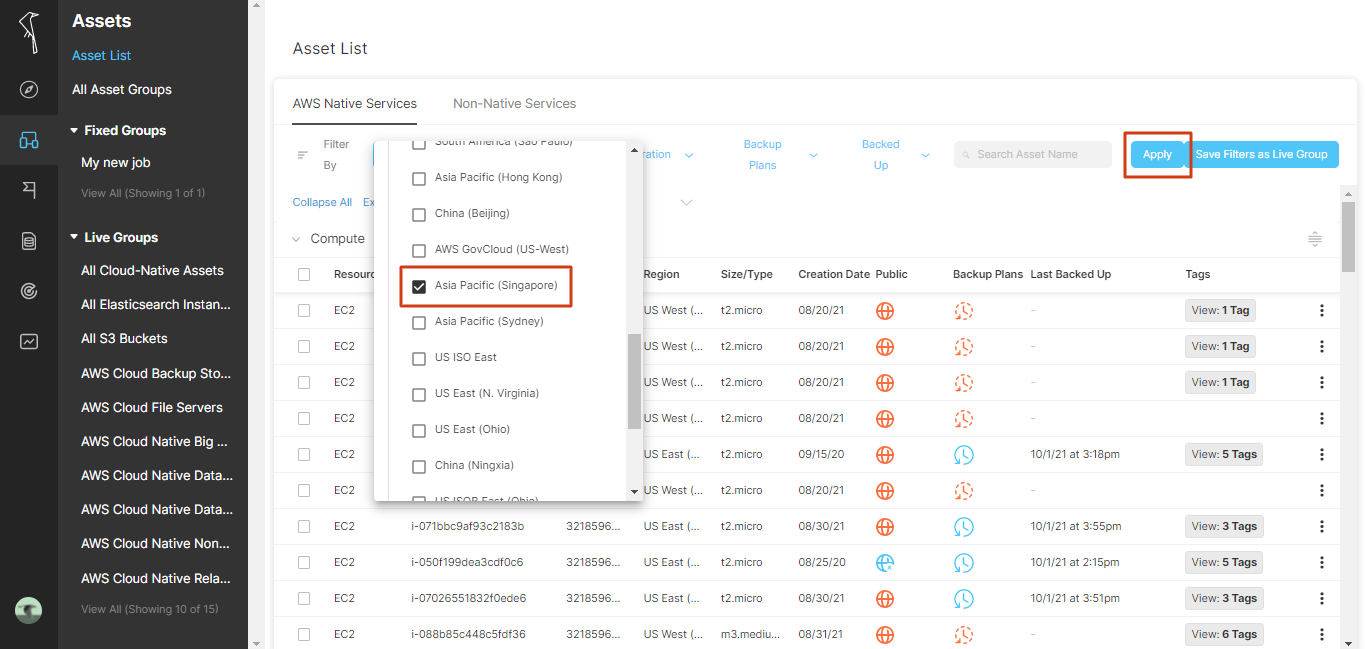Check the Asia Pacific (Sydney) box
This screenshot has width=1365, height=649.
pos(419,322)
